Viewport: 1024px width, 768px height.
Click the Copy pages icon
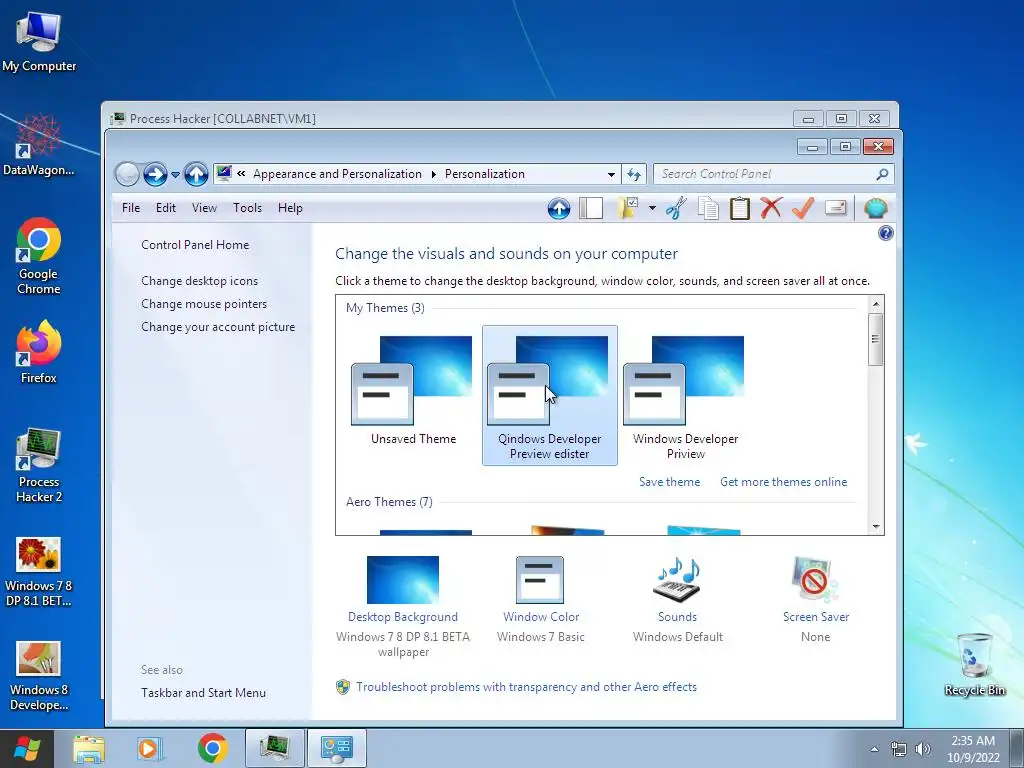click(708, 208)
